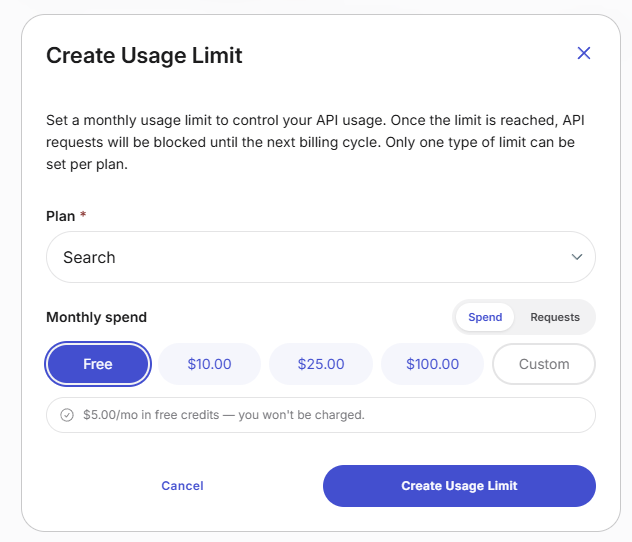Choose the $10.00 monthly spend option

pyautogui.click(x=209, y=364)
